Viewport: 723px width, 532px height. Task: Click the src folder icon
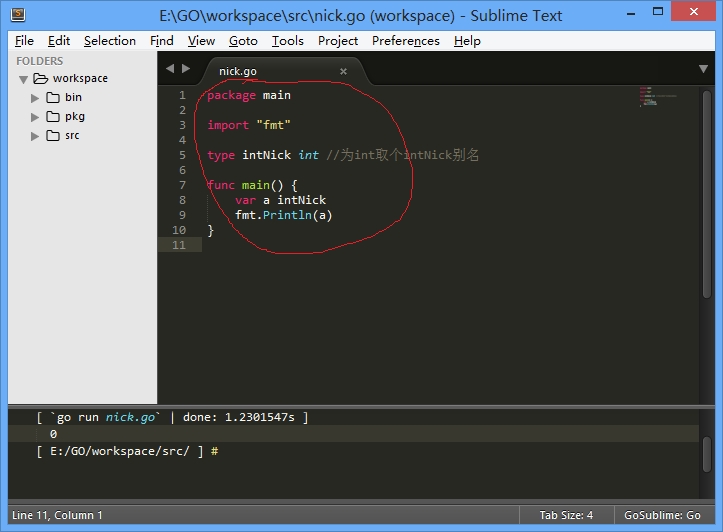tap(53, 136)
